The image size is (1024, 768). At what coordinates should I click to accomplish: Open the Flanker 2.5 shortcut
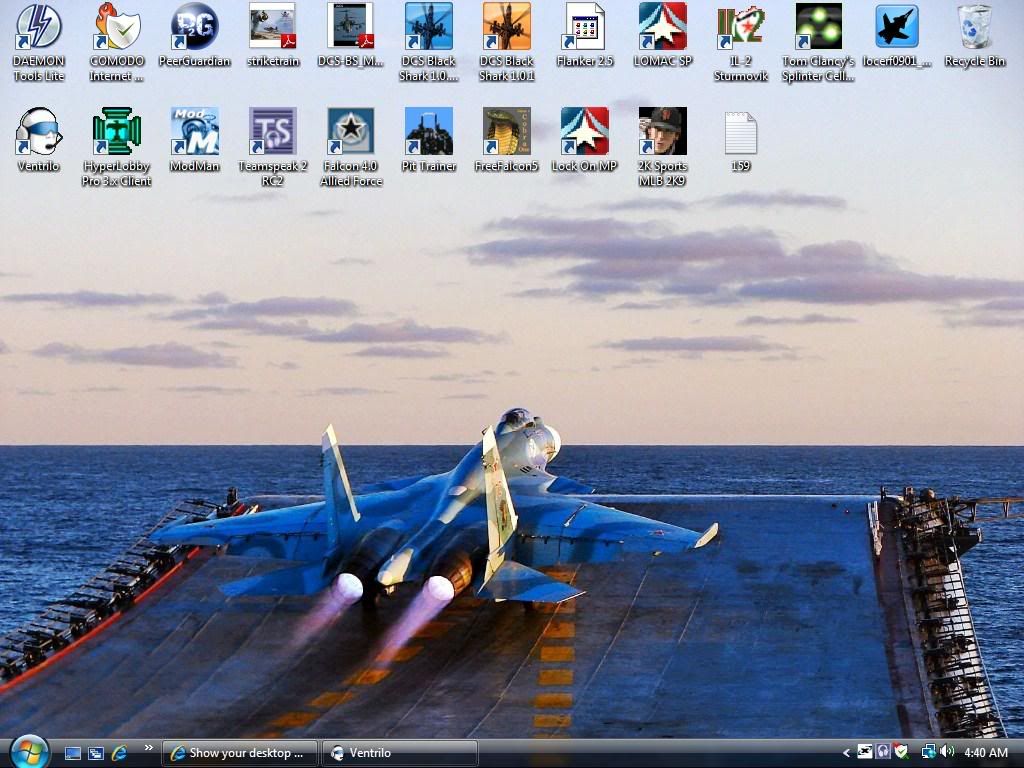(584, 30)
